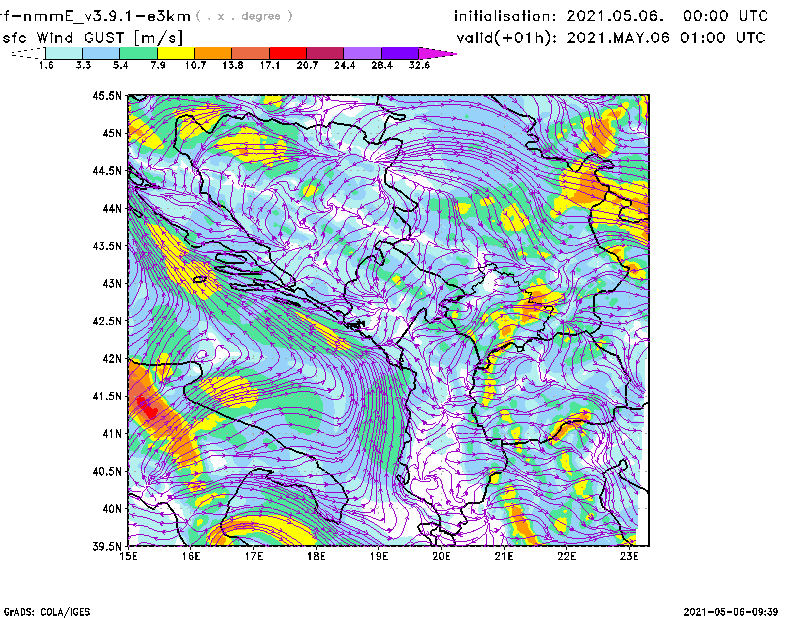Click the violet 28.4–32.6 legend swatch
The height and width of the screenshot is (618, 800).
pyautogui.click(x=399, y=53)
